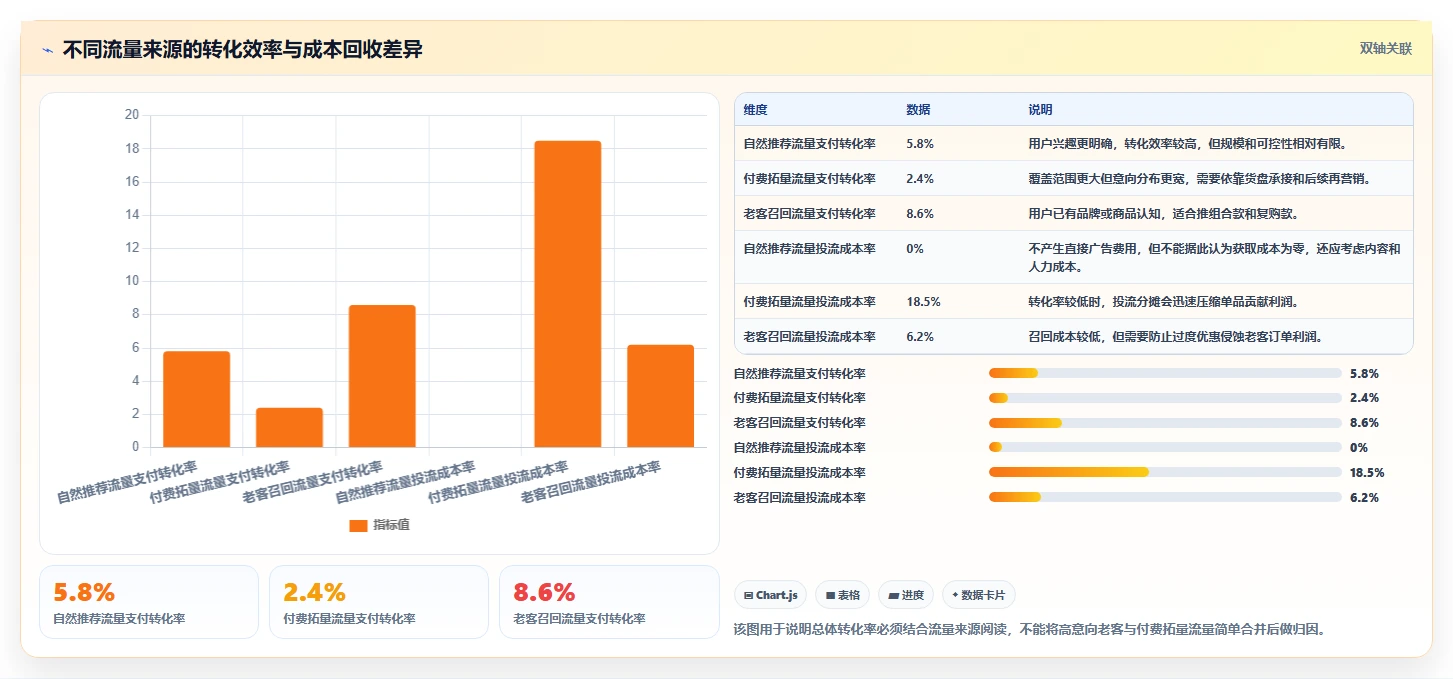Click the 0% value in the table
The image size is (1453, 679).
915,249
